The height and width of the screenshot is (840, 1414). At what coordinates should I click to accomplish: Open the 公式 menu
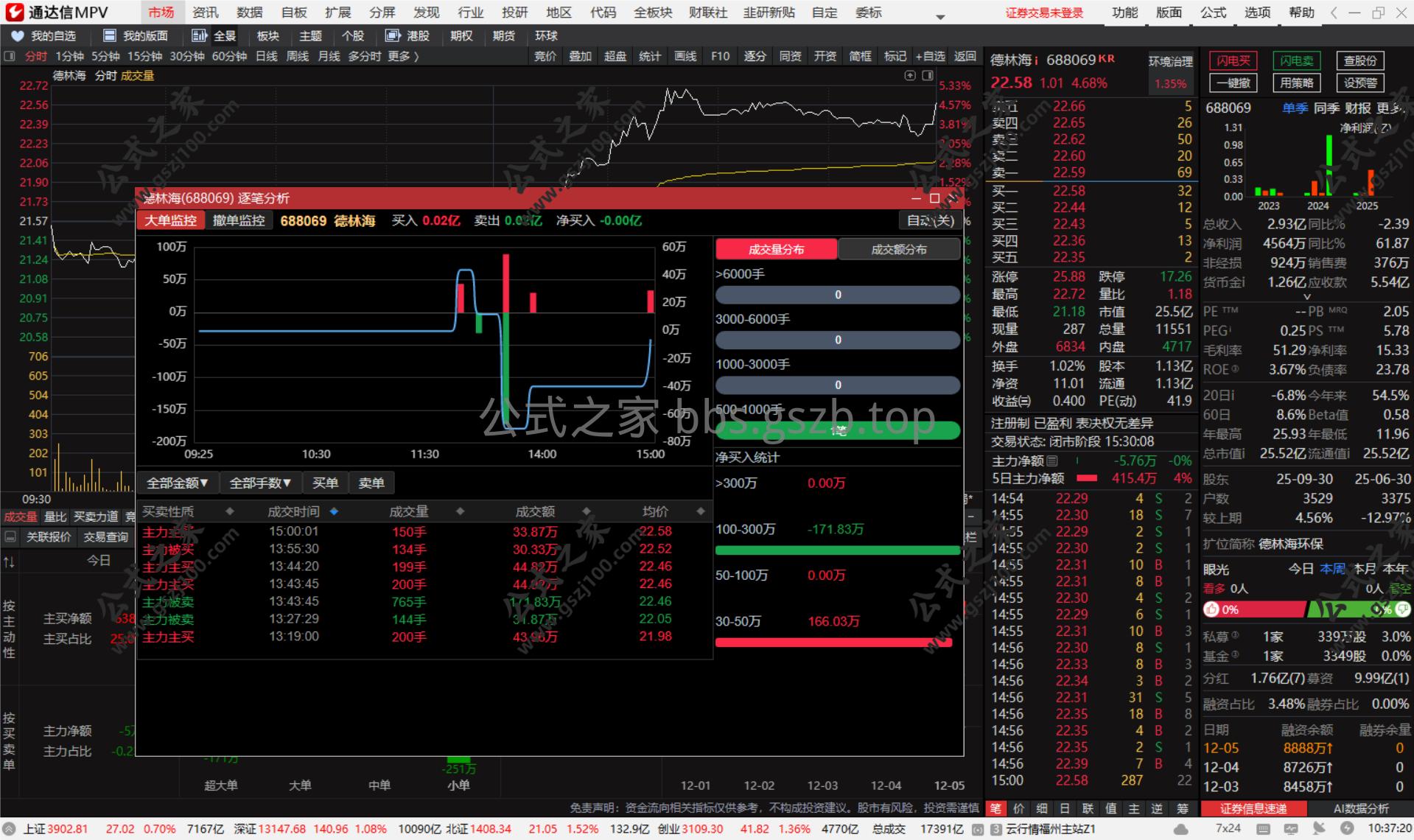[x=1213, y=13]
